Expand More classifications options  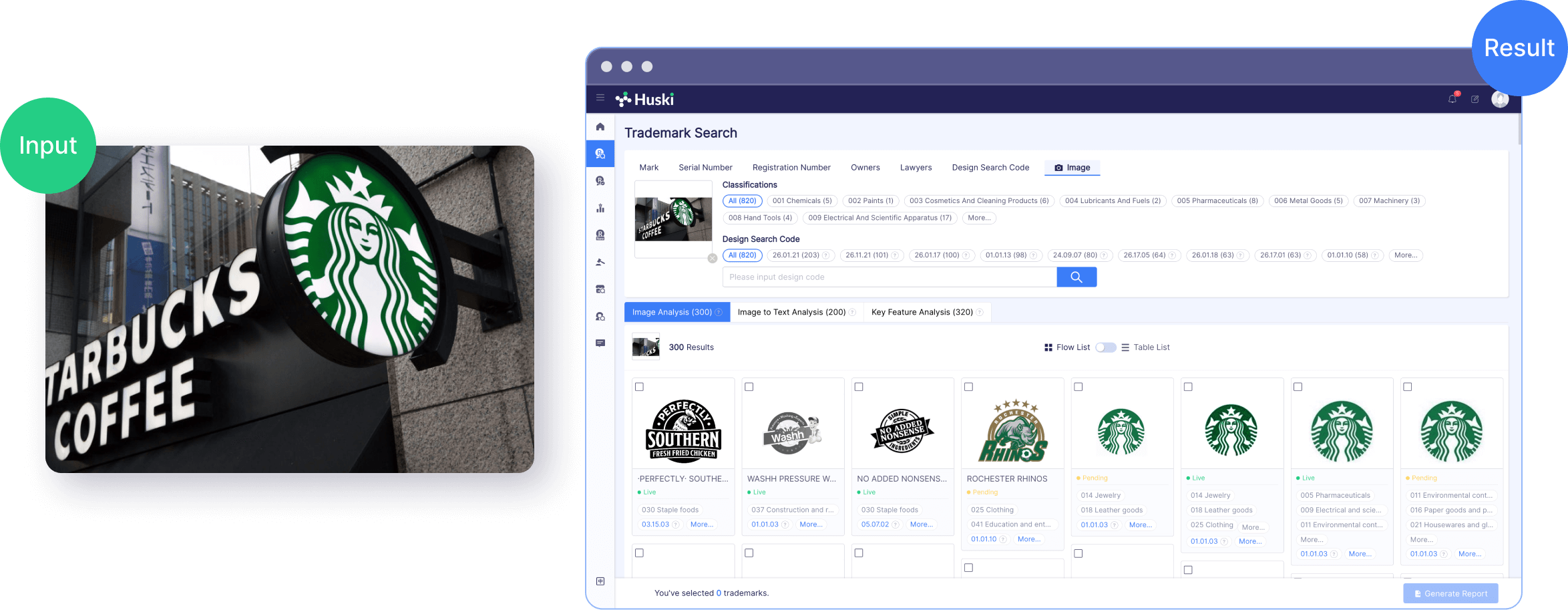click(979, 218)
